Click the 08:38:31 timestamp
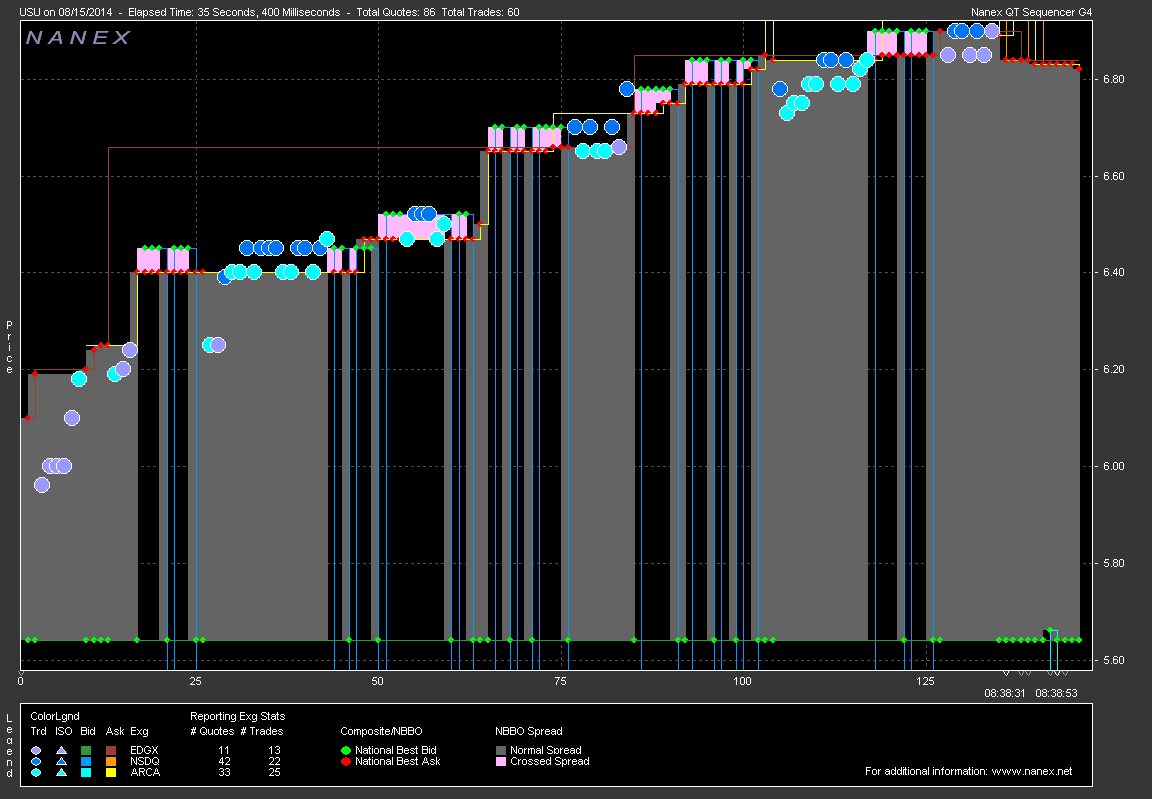This screenshot has height=799, width=1152. [x=1004, y=693]
